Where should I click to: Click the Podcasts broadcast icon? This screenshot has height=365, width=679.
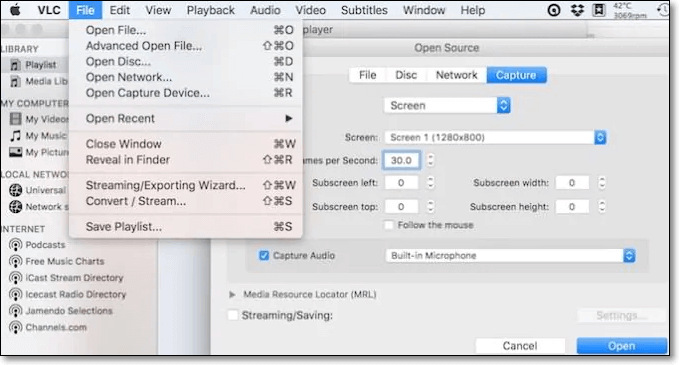click(16, 245)
